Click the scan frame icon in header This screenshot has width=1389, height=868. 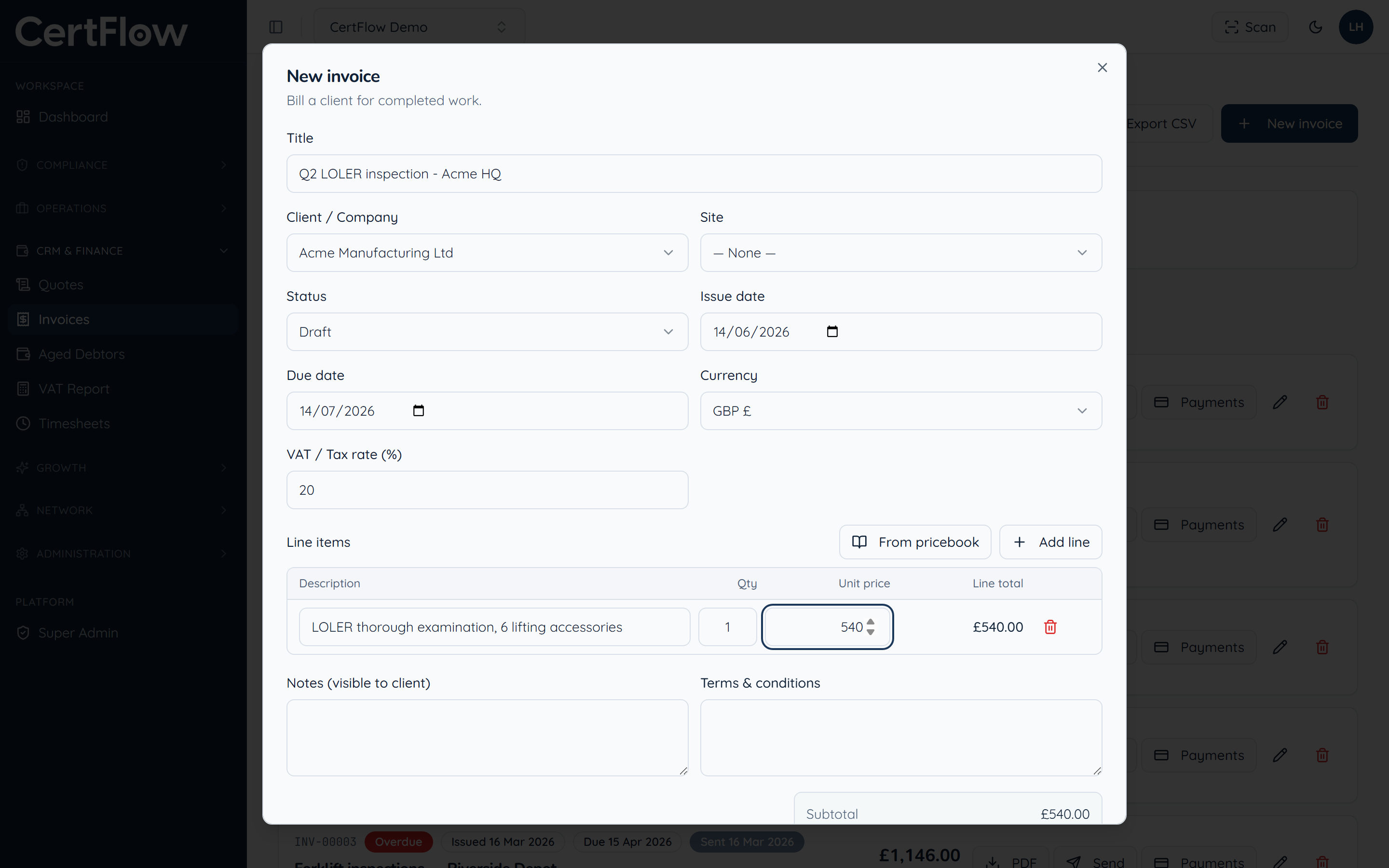click(1232, 27)
